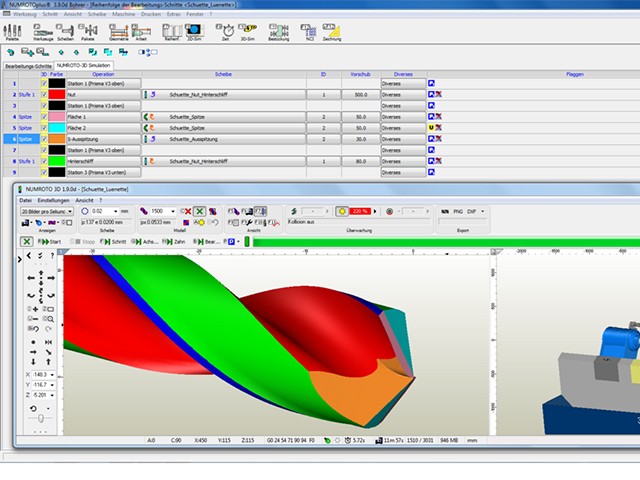Click the pan right arrow in navigation panel
Viewport: 640px width, 480px height.
click(51, 278)
